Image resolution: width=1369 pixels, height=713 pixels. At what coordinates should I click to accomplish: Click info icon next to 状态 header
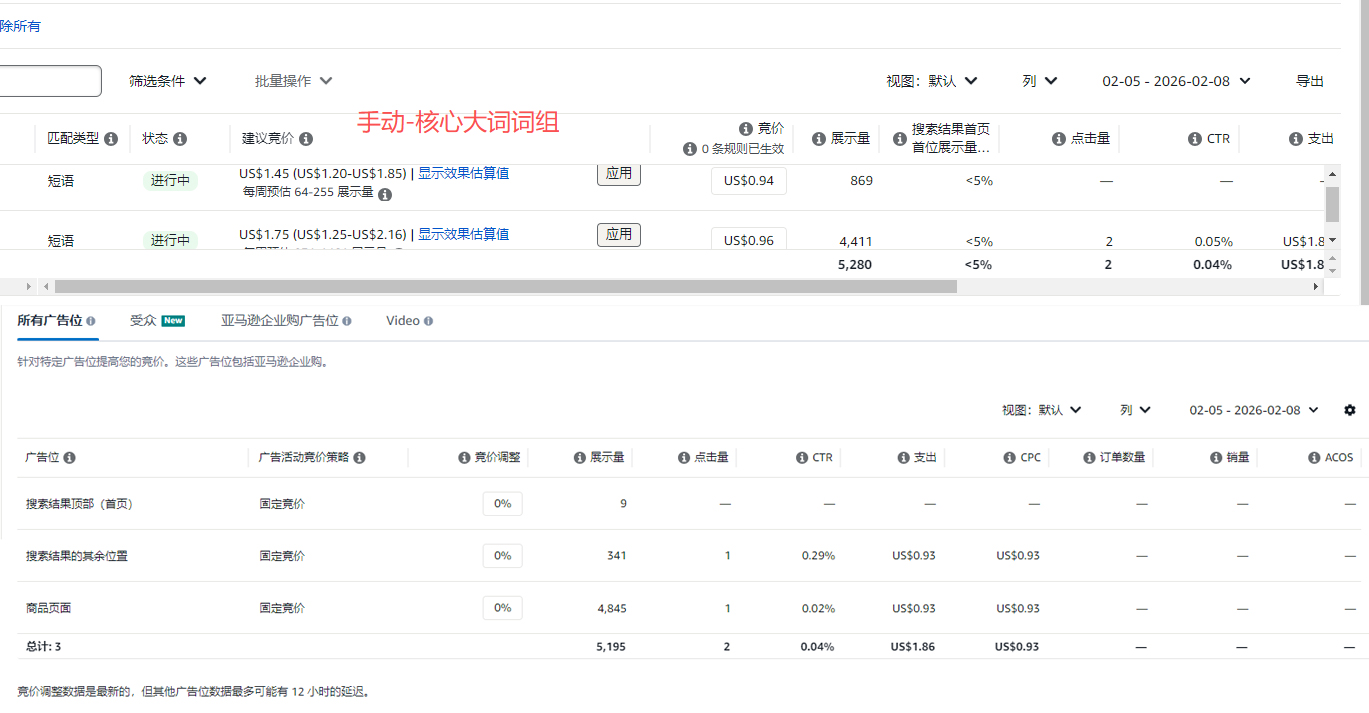point(180,139)
